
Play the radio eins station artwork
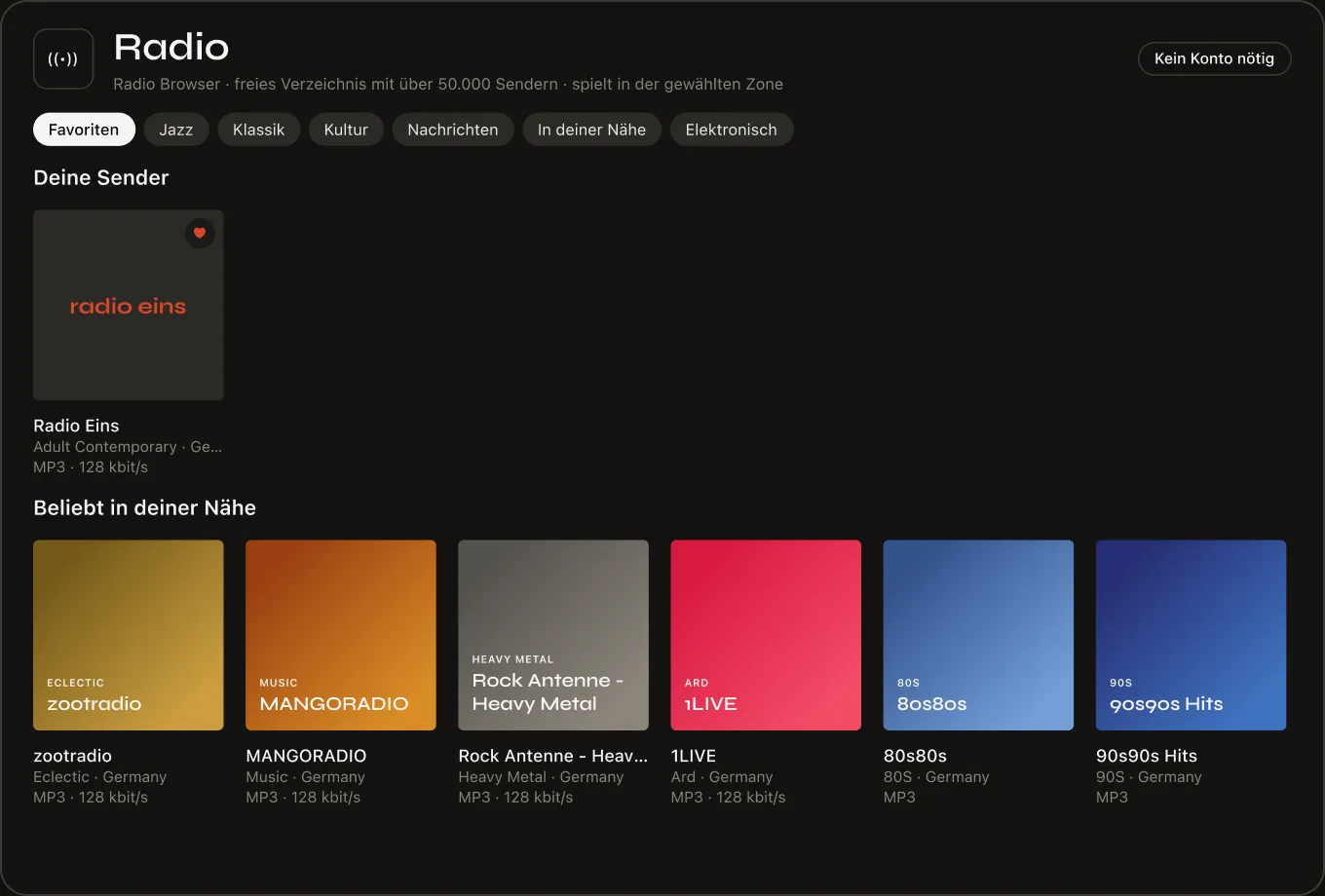129,305
